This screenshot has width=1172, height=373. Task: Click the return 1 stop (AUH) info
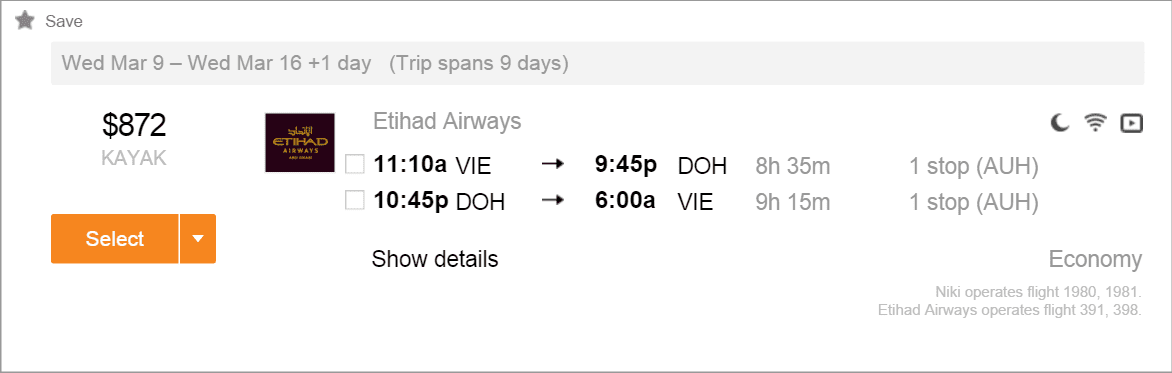pyautogui.click(x=974, y=202)
